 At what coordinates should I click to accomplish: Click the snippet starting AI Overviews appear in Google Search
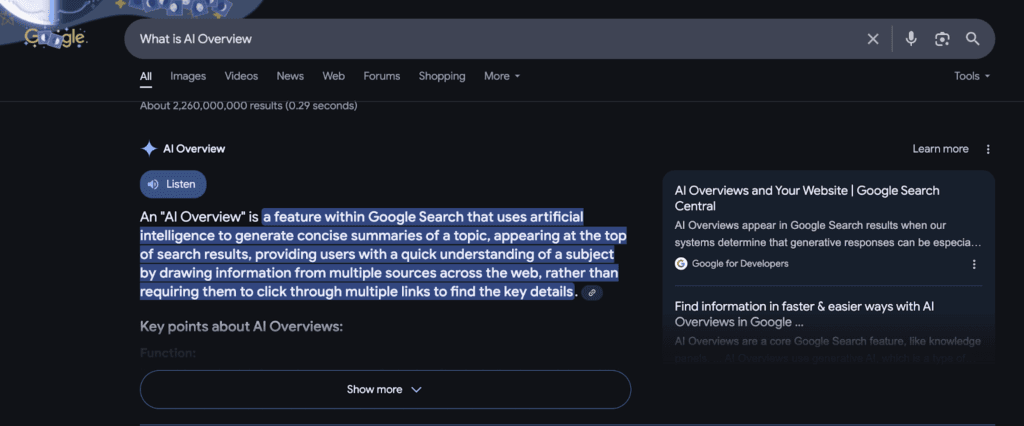tap(827, 234)
